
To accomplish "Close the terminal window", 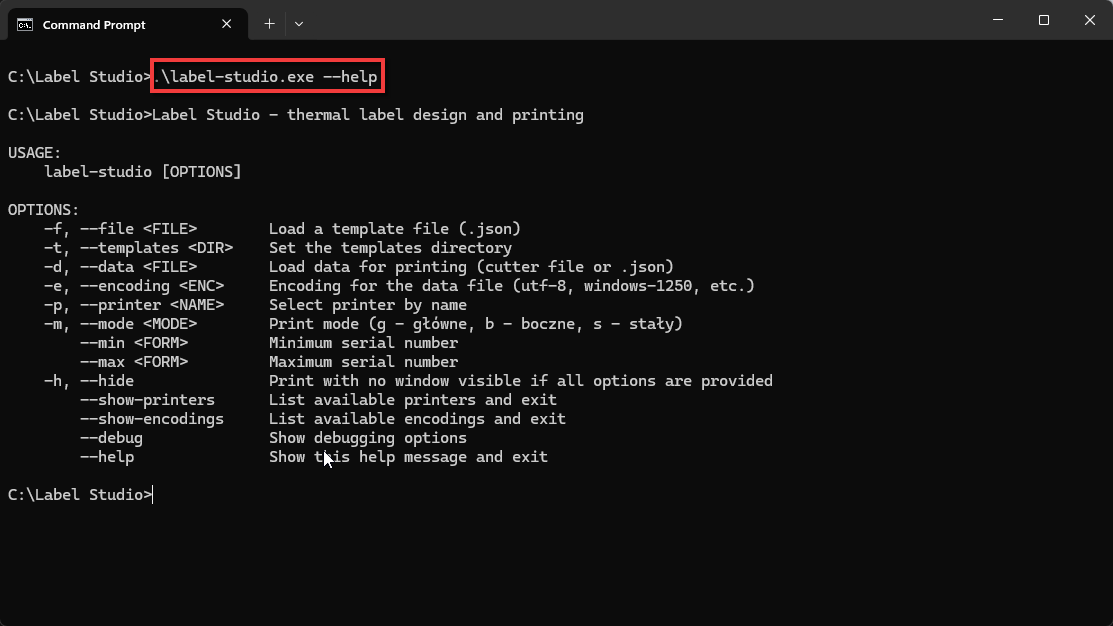I will 1090,20.
